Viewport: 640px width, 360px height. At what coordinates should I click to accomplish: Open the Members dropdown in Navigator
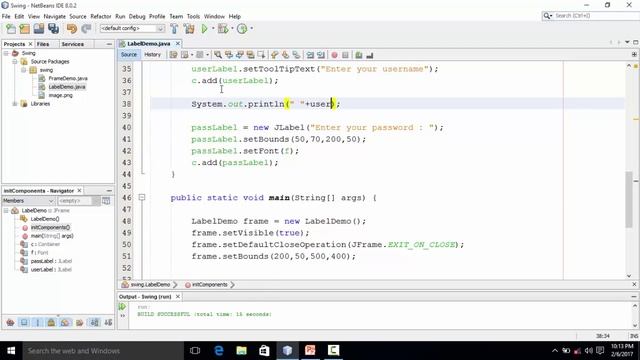click(29, 201)
